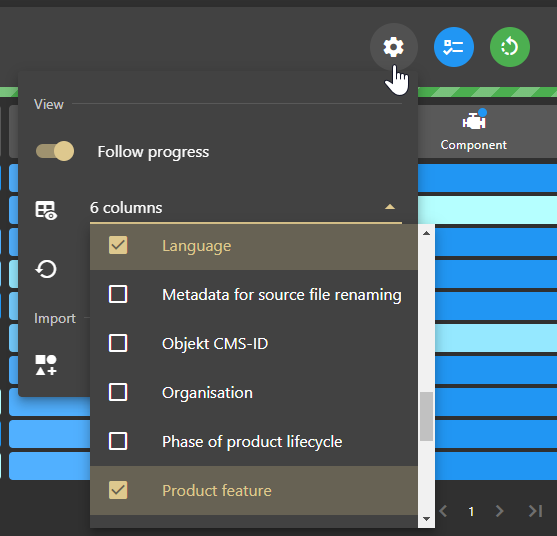Toggle the Follow progress switch
The image size is (557, 536).
coord(55,151)
